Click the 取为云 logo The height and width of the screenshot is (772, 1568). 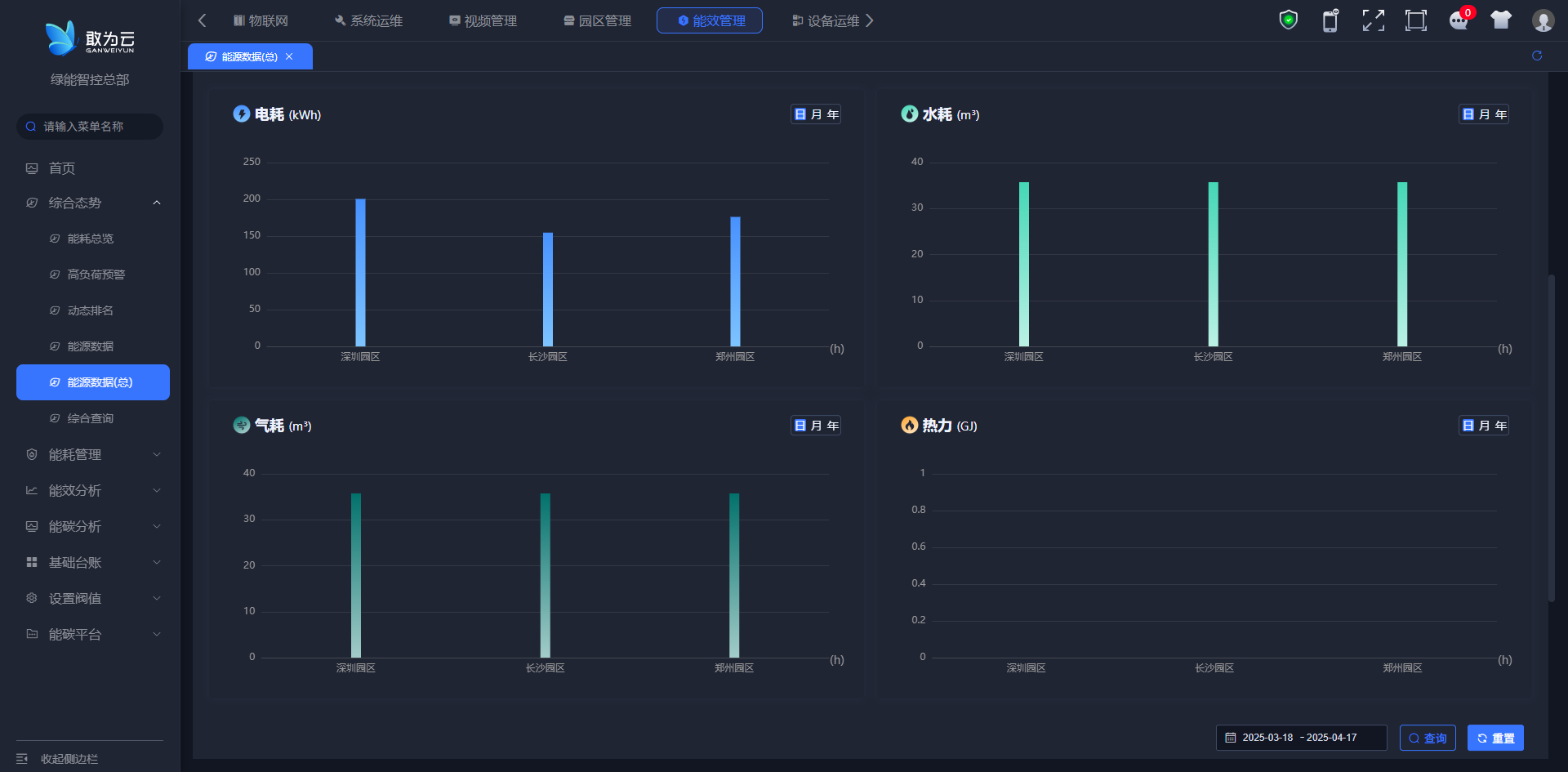(x=90, y=38)
